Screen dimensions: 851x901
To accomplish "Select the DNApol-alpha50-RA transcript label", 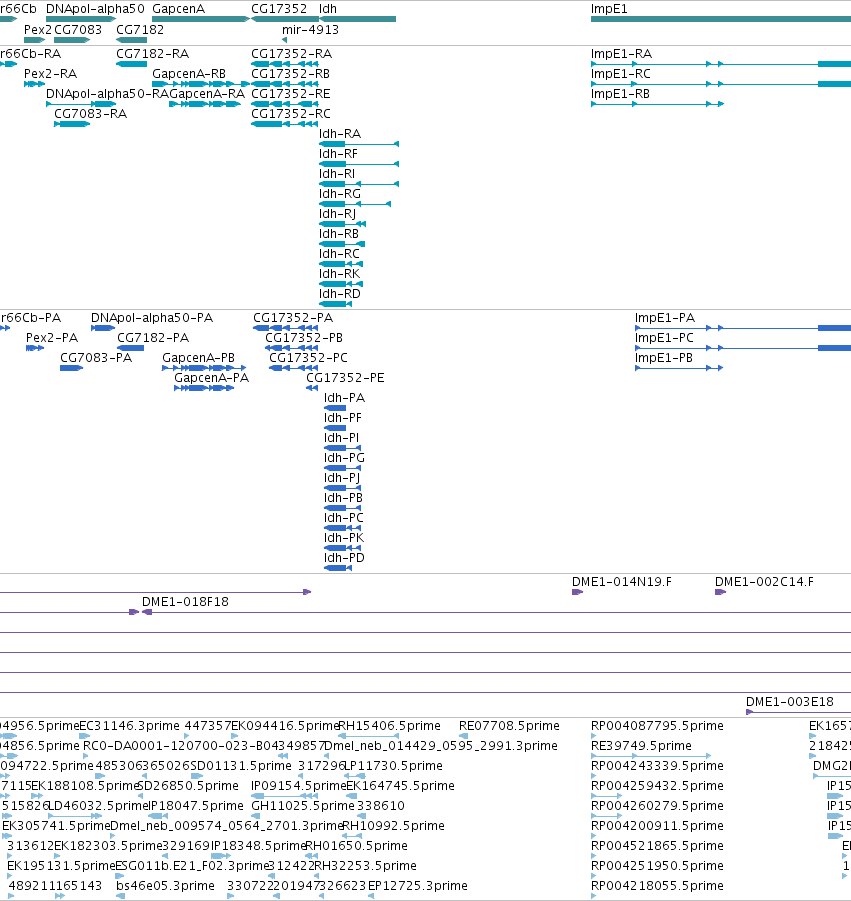I will [107, 94].
